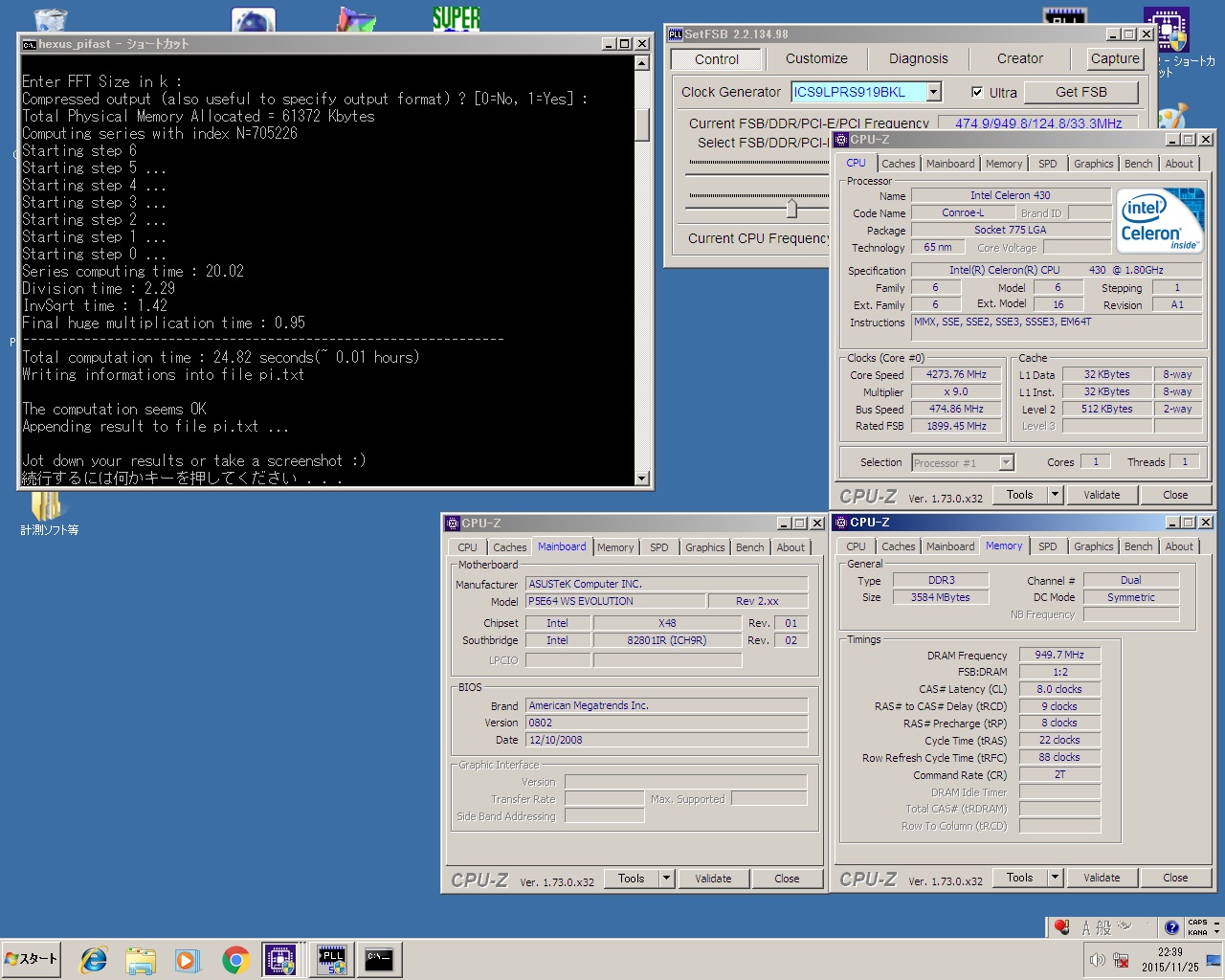Open the CPU-Z shortcut desktop icon
The height and width of the screenshot is (980, 1225).
point(1167,29)
